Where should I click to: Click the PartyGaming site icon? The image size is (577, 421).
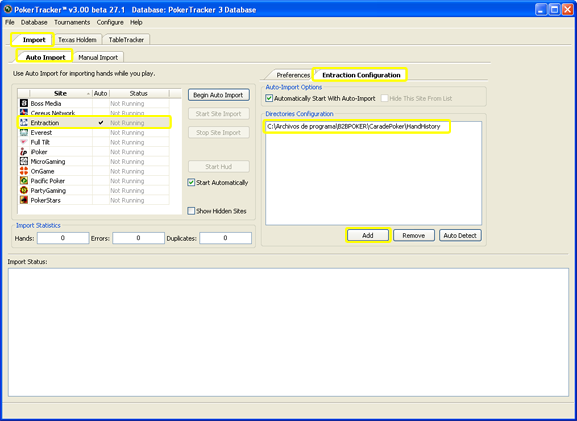24,190
